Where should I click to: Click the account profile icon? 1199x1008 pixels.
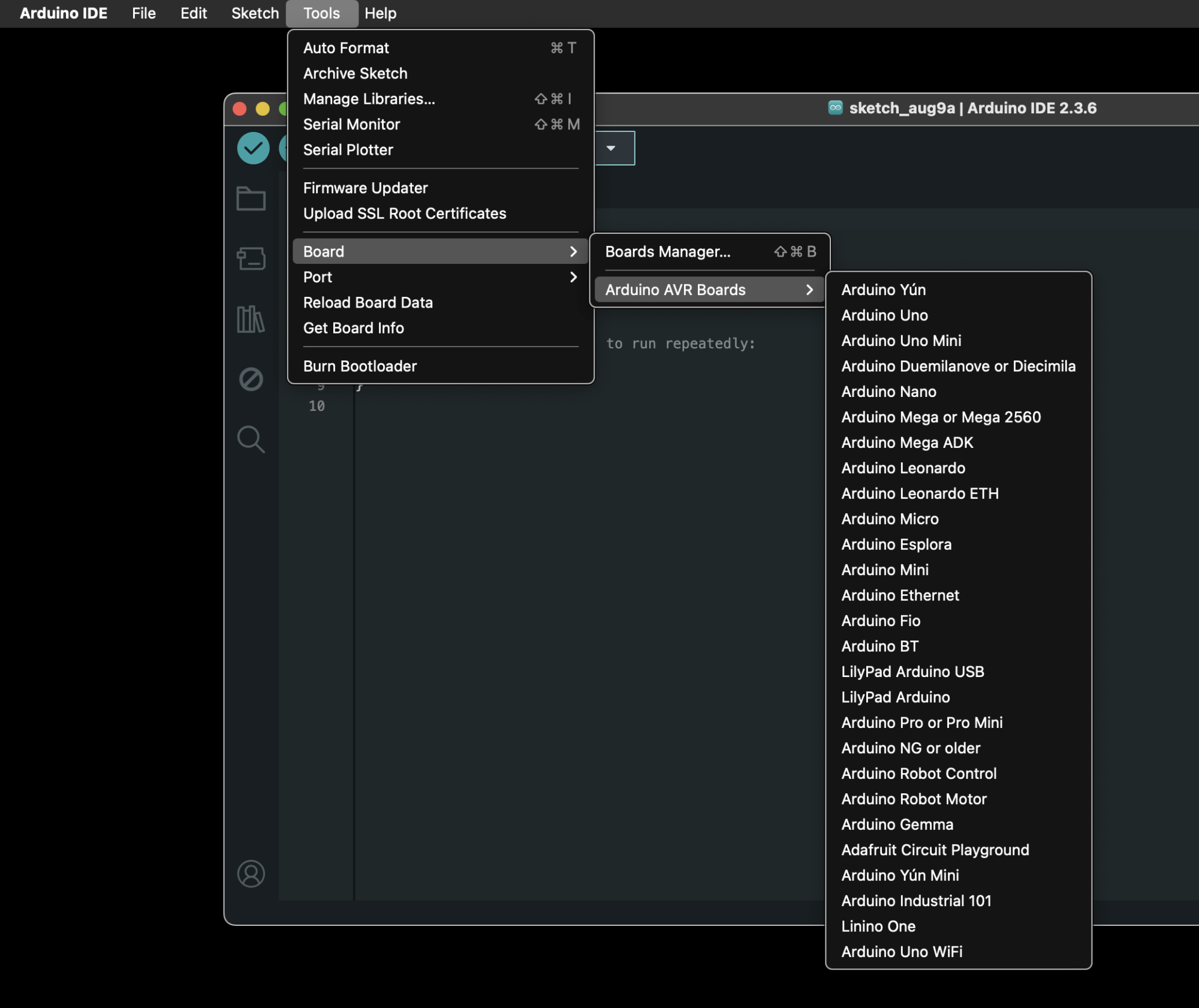[251, 874]
